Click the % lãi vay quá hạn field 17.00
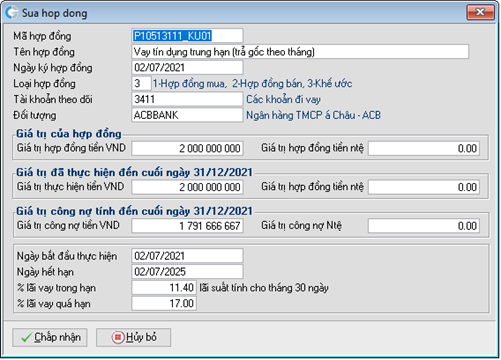501x360 pixels. [x=164, y=303]
